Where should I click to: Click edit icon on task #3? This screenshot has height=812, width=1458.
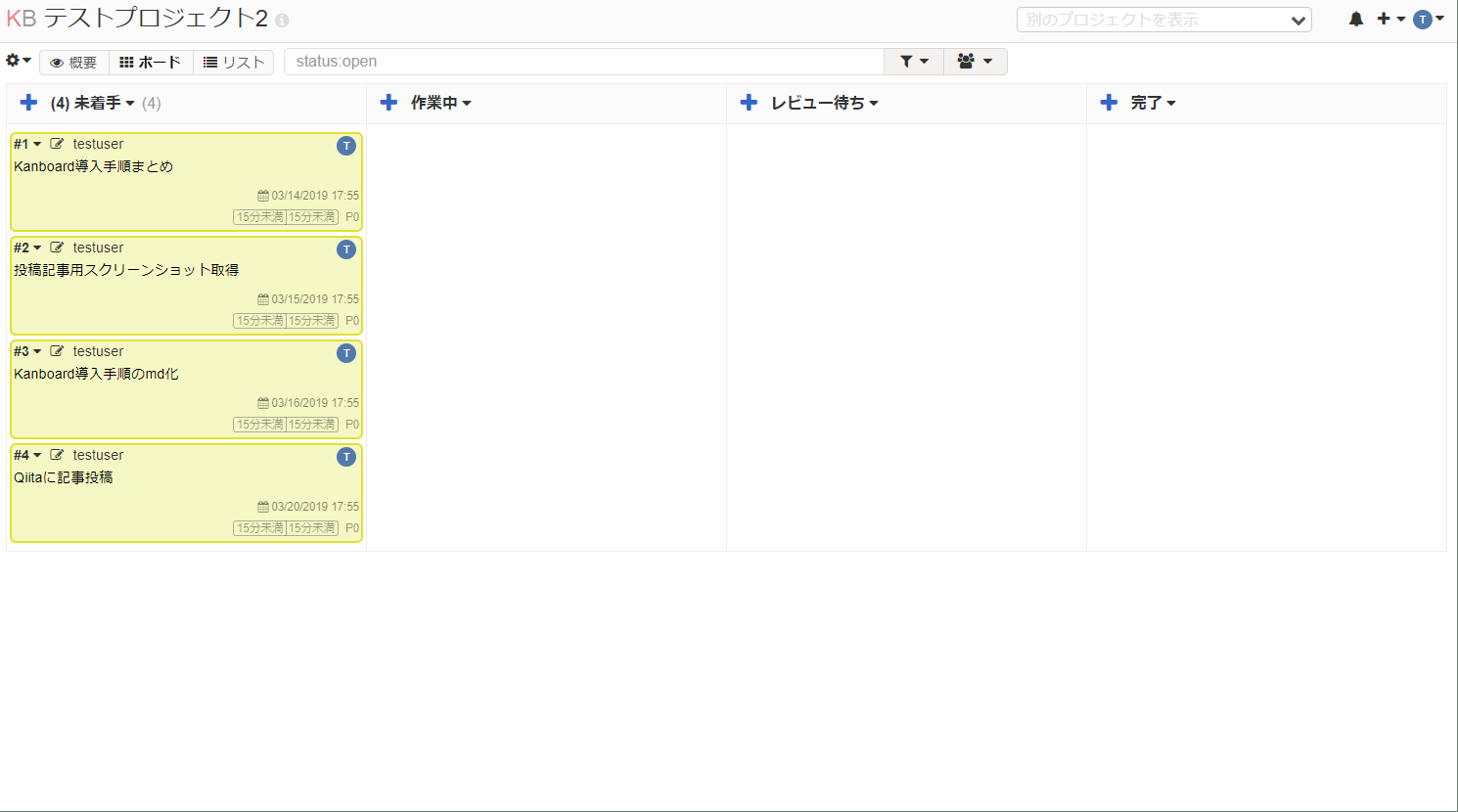(58, 351)
